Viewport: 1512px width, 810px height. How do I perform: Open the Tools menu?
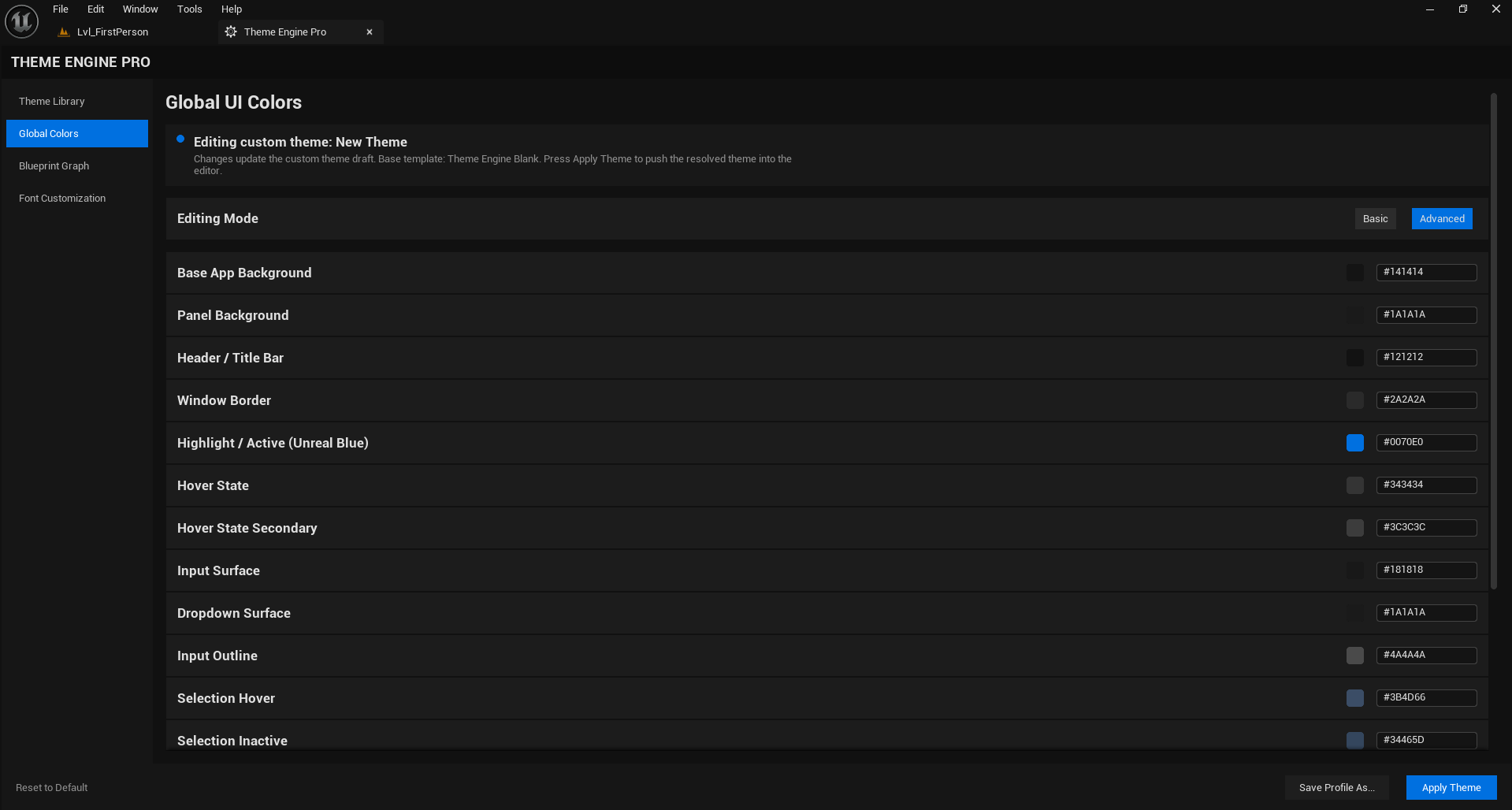[x=190, y=9]
